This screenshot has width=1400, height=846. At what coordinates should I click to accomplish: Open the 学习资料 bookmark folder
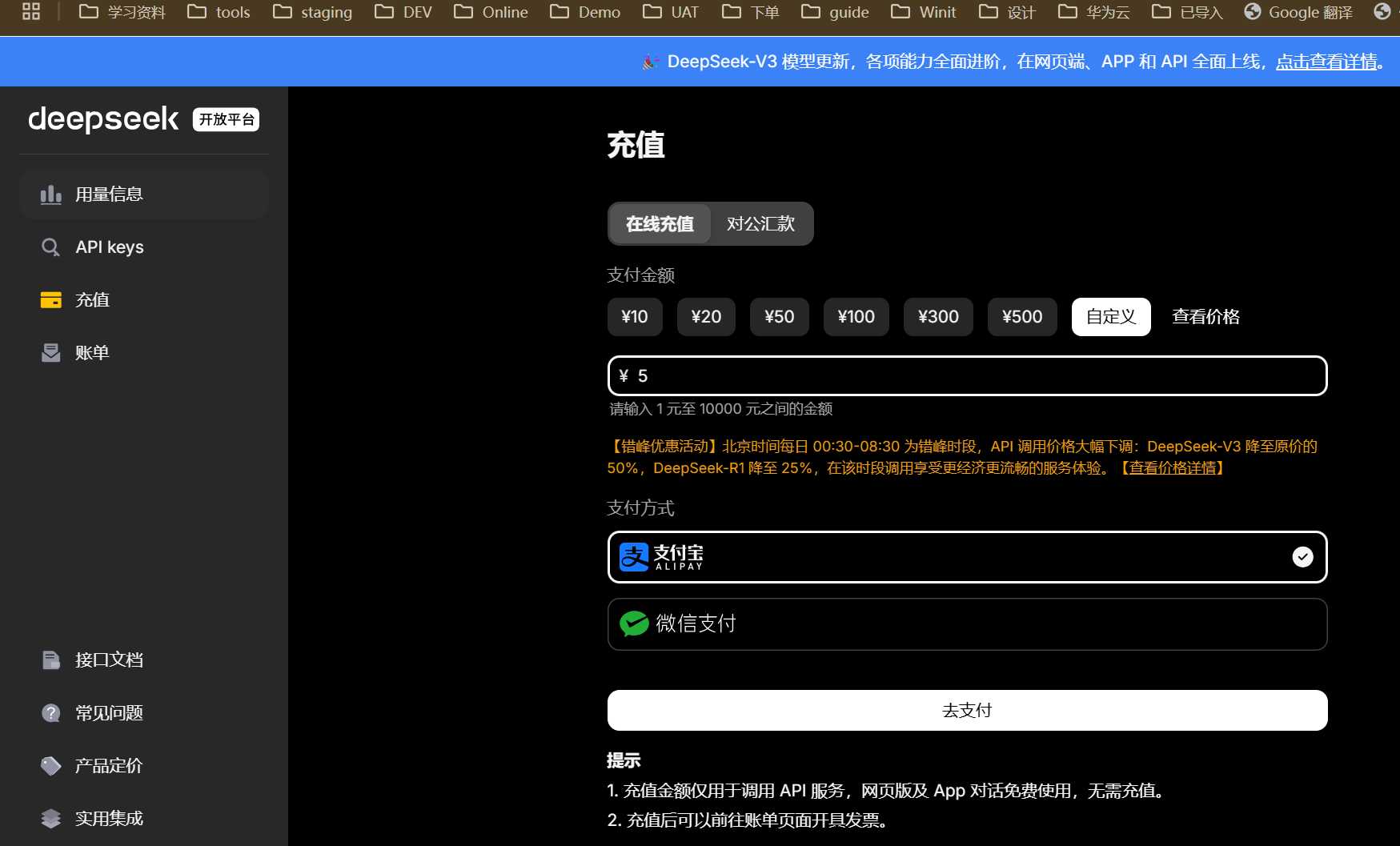pos(122,12)
